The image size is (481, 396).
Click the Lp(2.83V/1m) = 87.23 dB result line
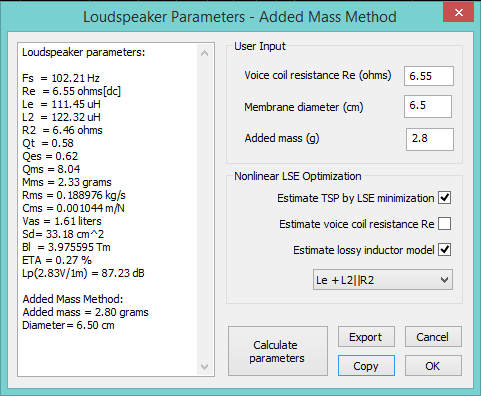click(x=83, y=273)
